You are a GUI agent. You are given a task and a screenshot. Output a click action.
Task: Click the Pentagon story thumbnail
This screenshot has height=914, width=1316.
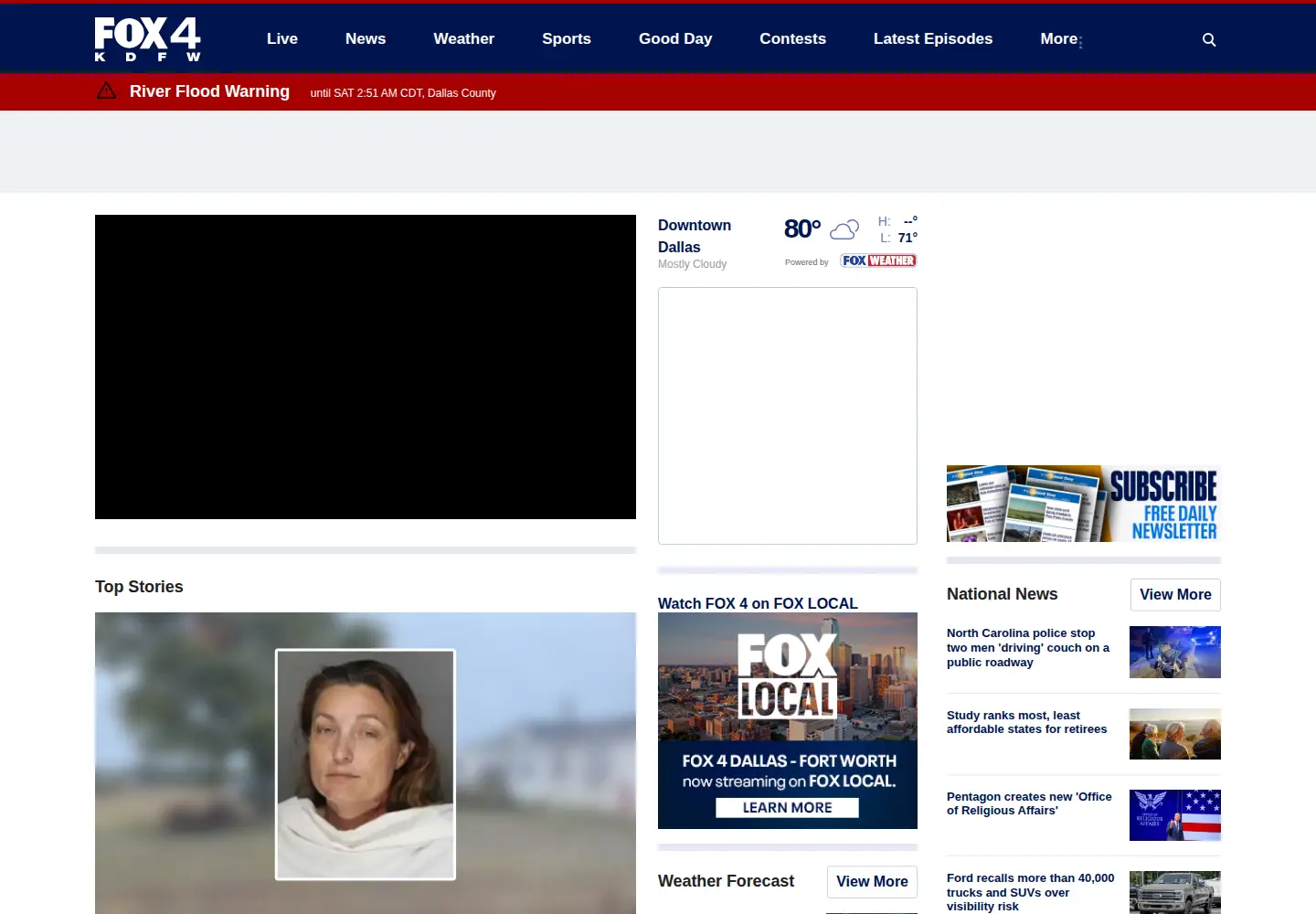pyautogui.click(x=1175, y=815)
